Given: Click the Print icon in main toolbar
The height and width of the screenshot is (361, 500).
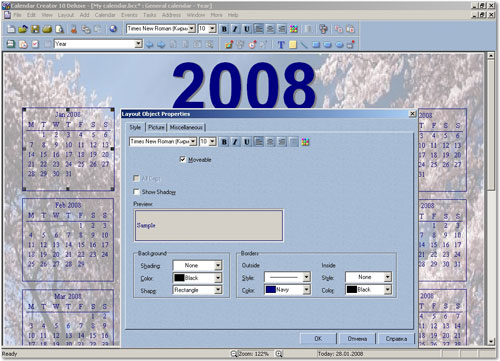Looking at the screenshot, I should point(47,29).
